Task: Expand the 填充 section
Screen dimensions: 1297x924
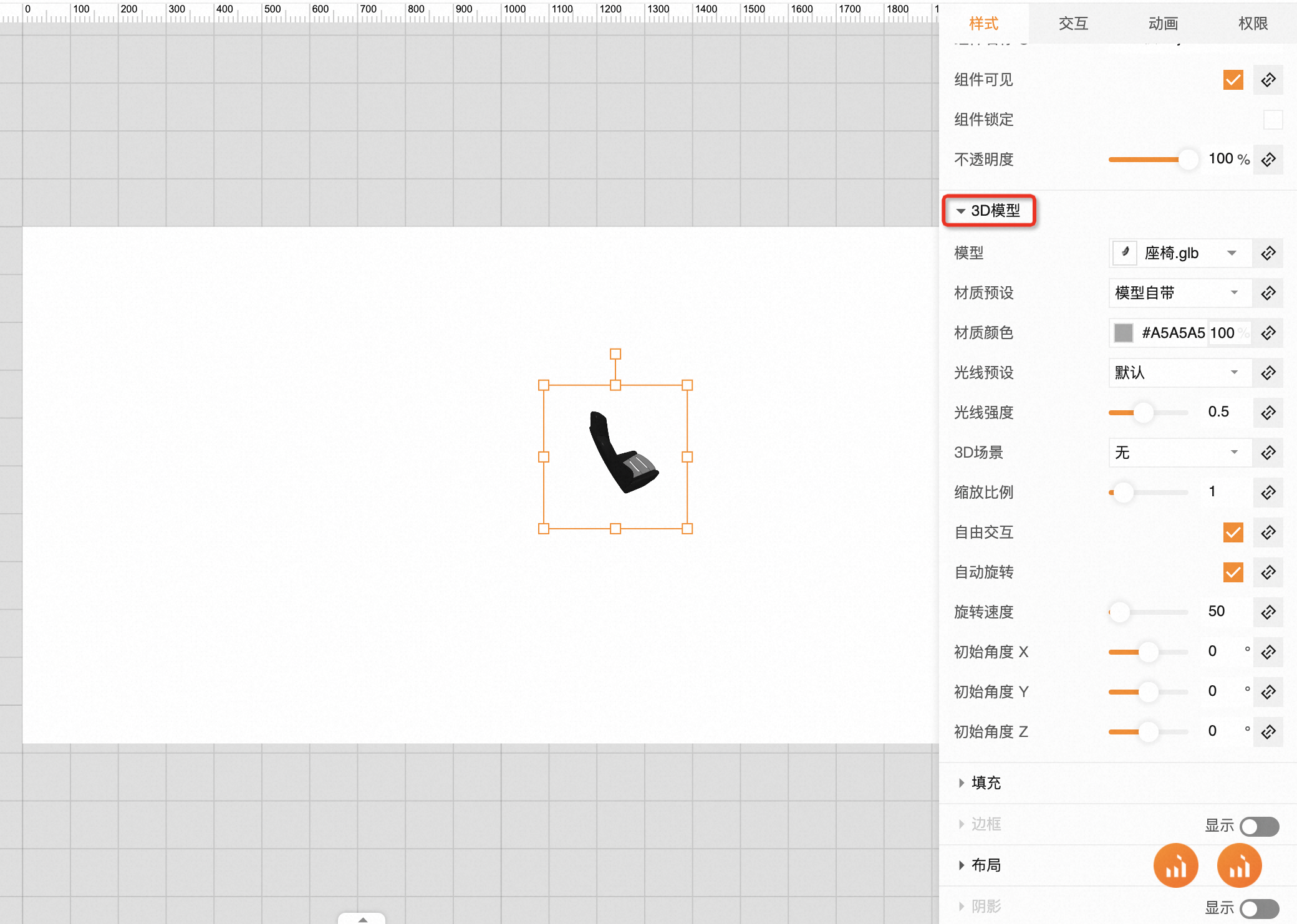Action: click(985, 782)
